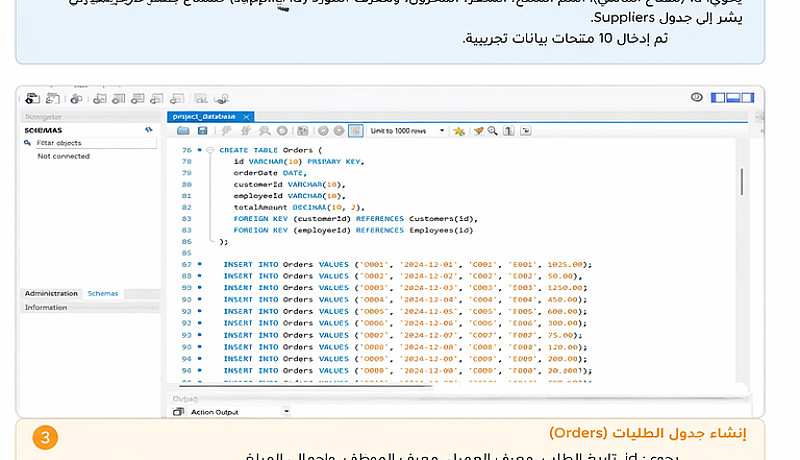
Task: Execute the script with the lightning icon
Action: [x=227, y=131]
